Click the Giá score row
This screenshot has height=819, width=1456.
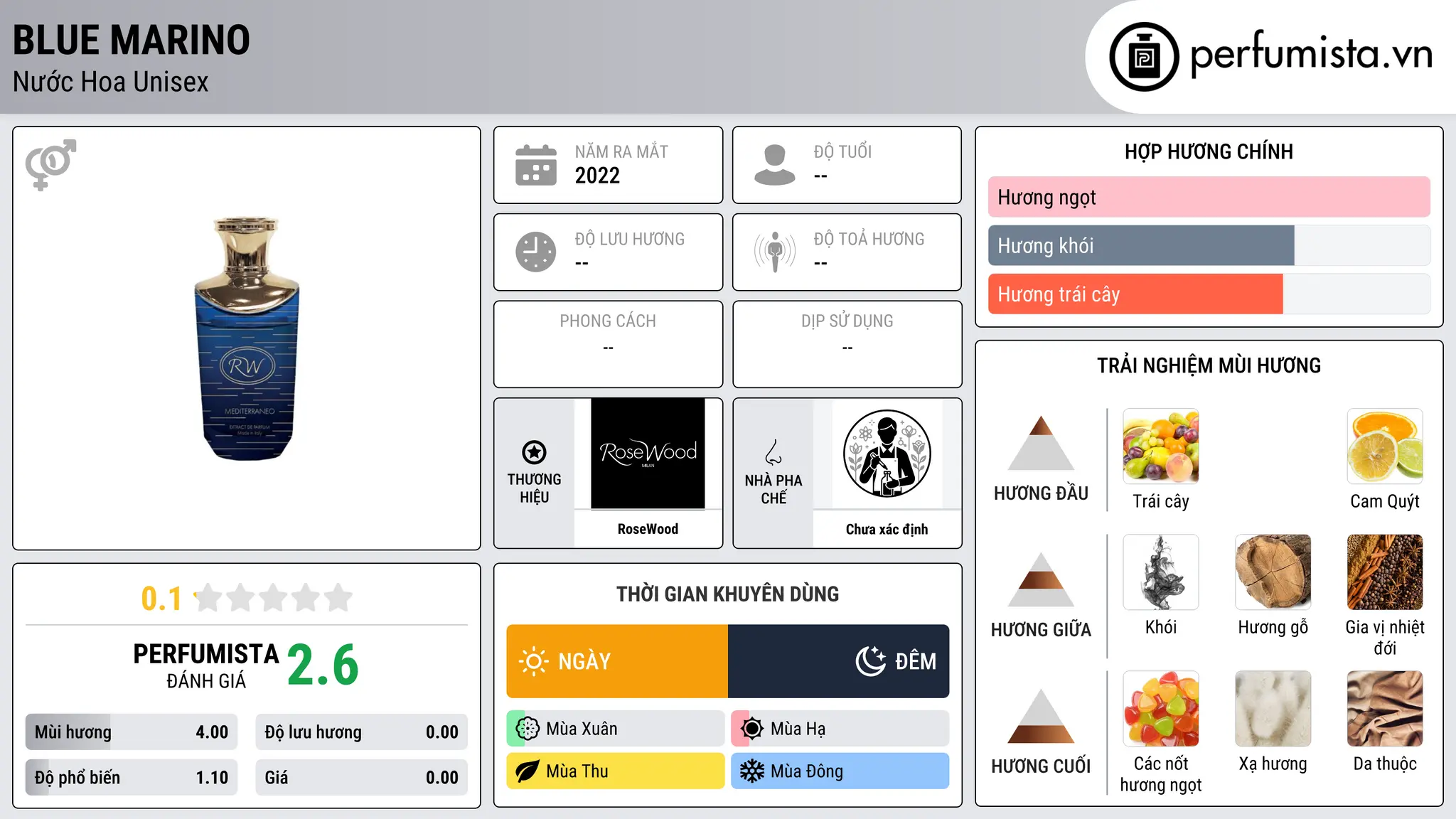(361, 778)
